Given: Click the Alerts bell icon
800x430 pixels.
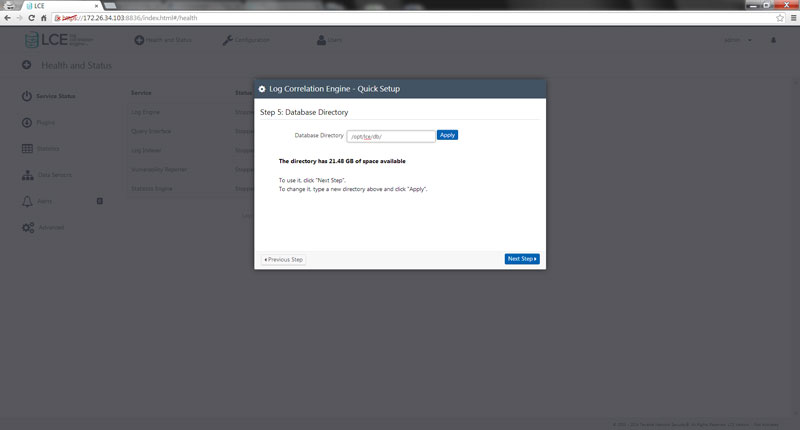Looking at the screenshot, I should [x=27, y=201].
